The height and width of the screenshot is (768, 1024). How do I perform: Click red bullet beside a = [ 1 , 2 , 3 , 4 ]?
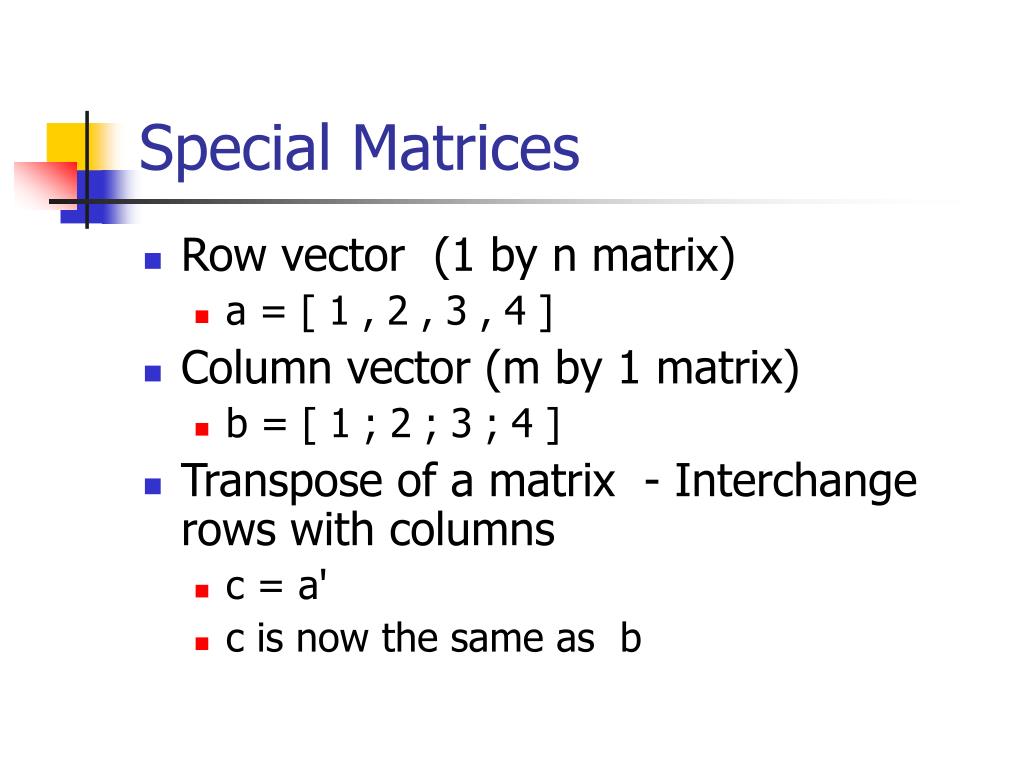tap(202, 317)
